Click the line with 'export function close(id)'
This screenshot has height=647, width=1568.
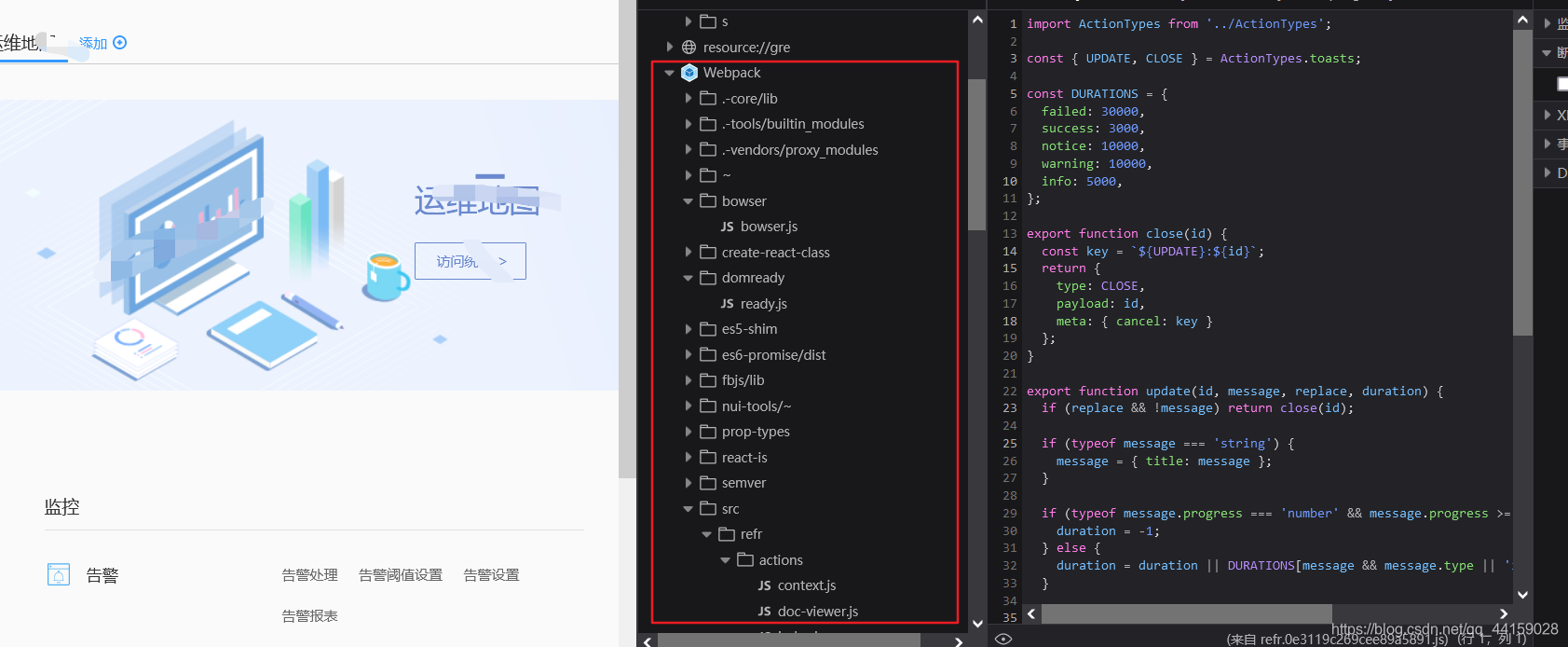[x=1126, y=234]
